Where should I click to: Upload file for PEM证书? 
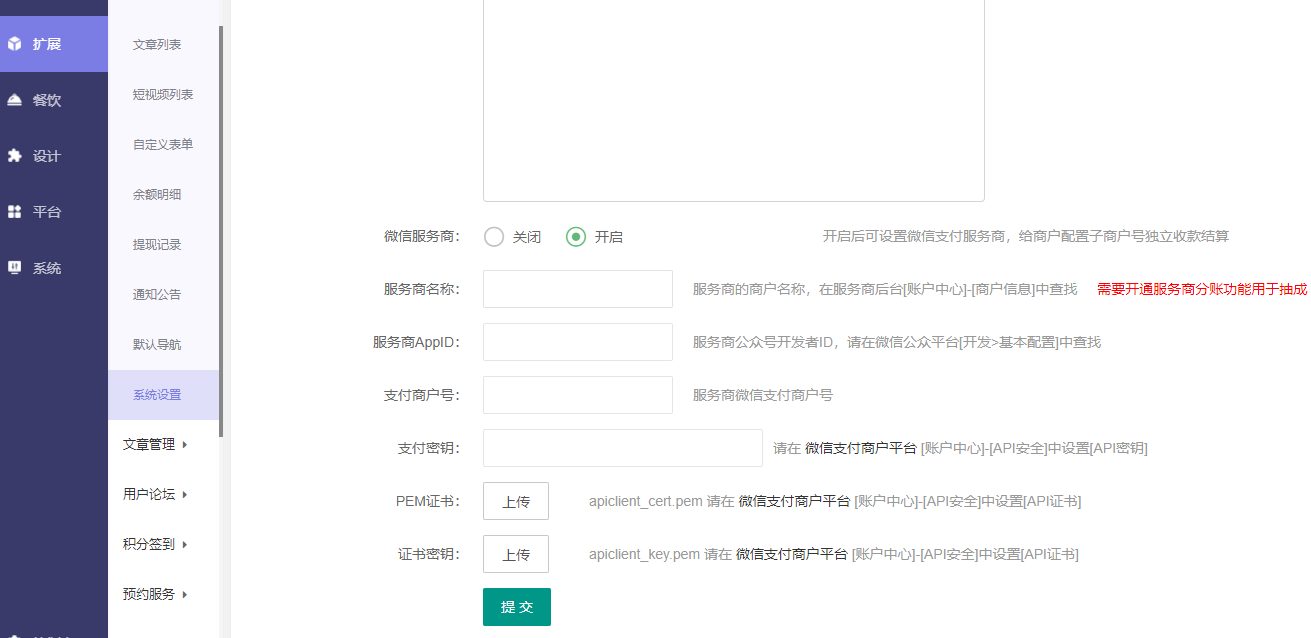click(515, 501)
